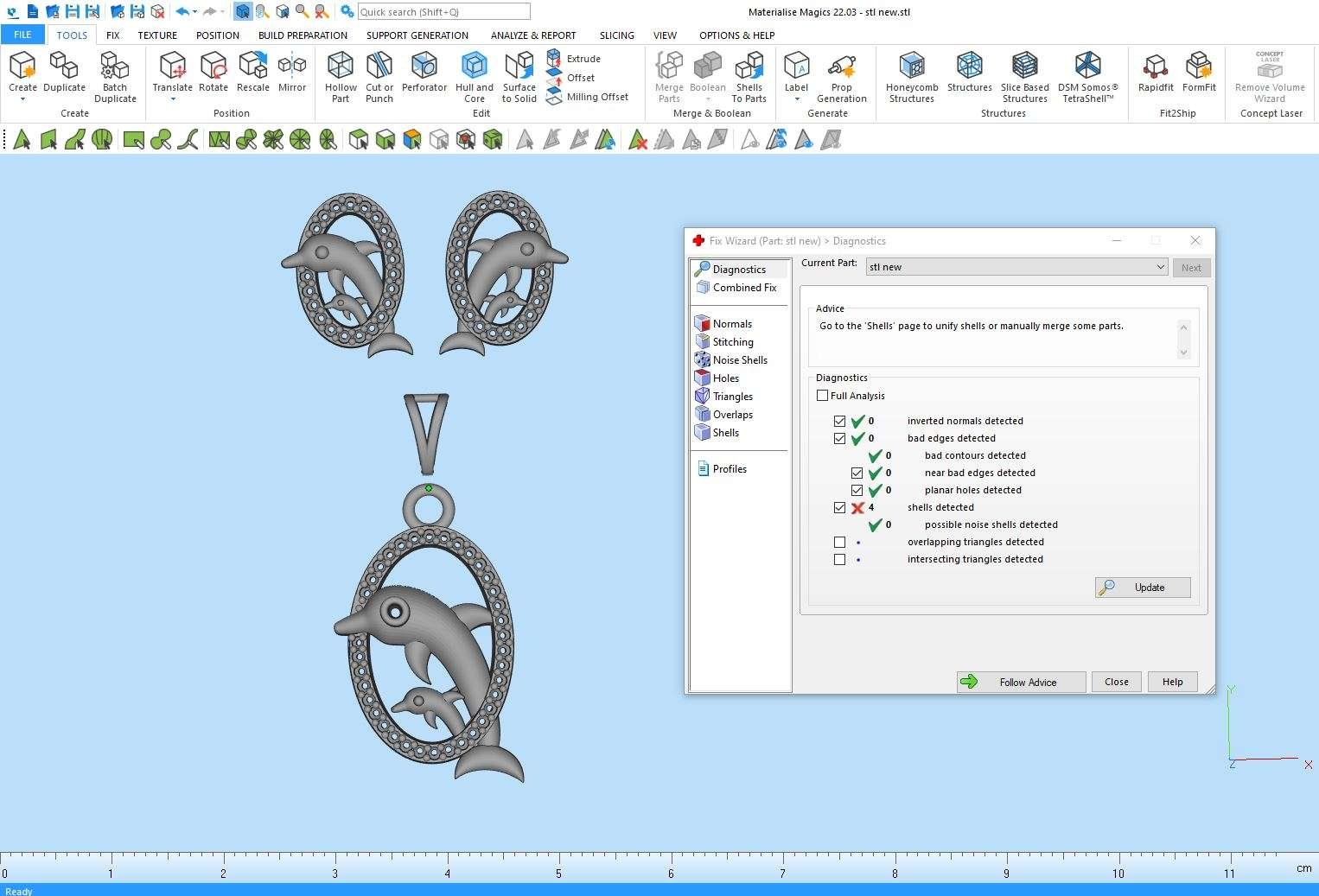
Task: Expand the Create button dropdown arrow
Action: point(22,99)
